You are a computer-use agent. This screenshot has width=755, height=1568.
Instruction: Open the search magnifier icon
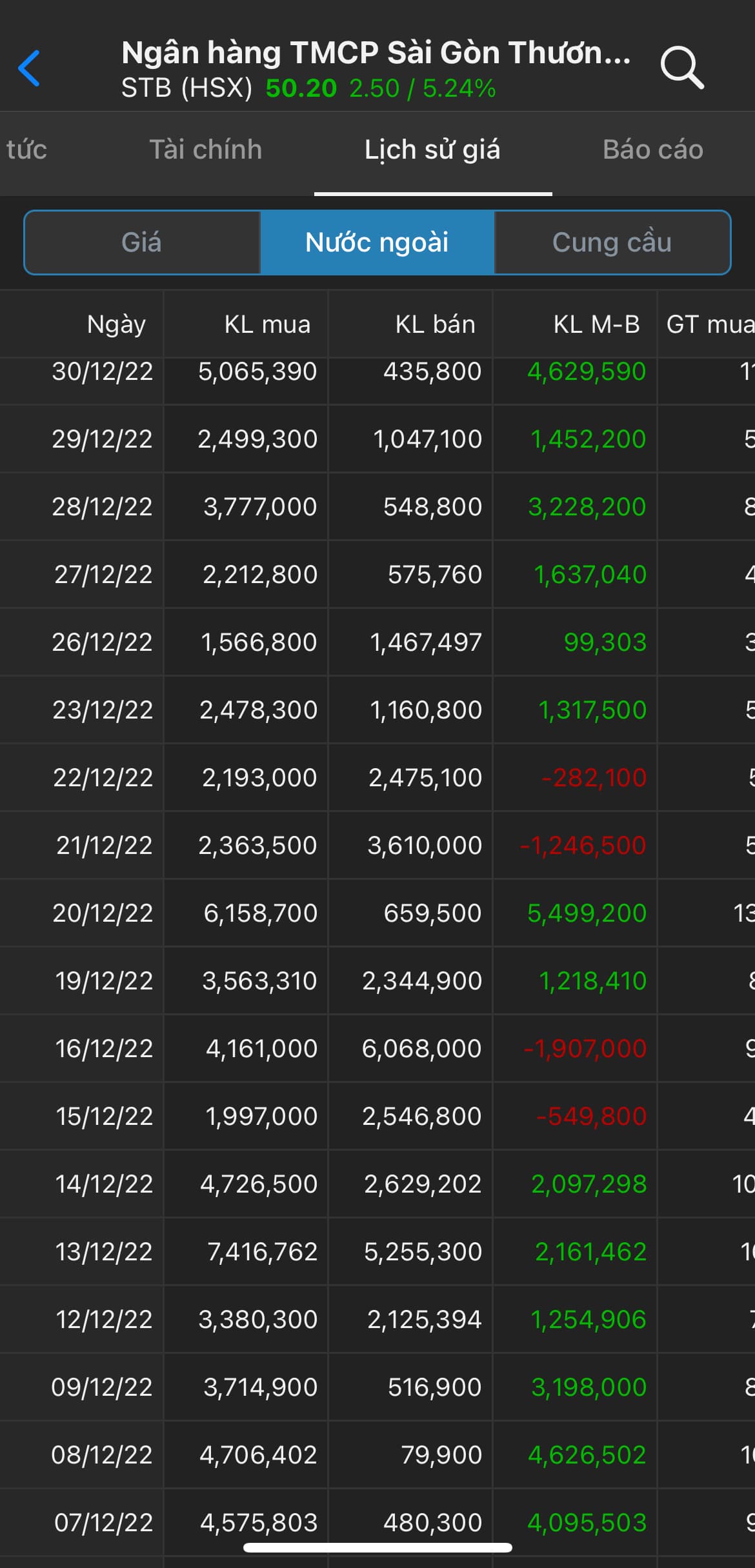point(681,66)
